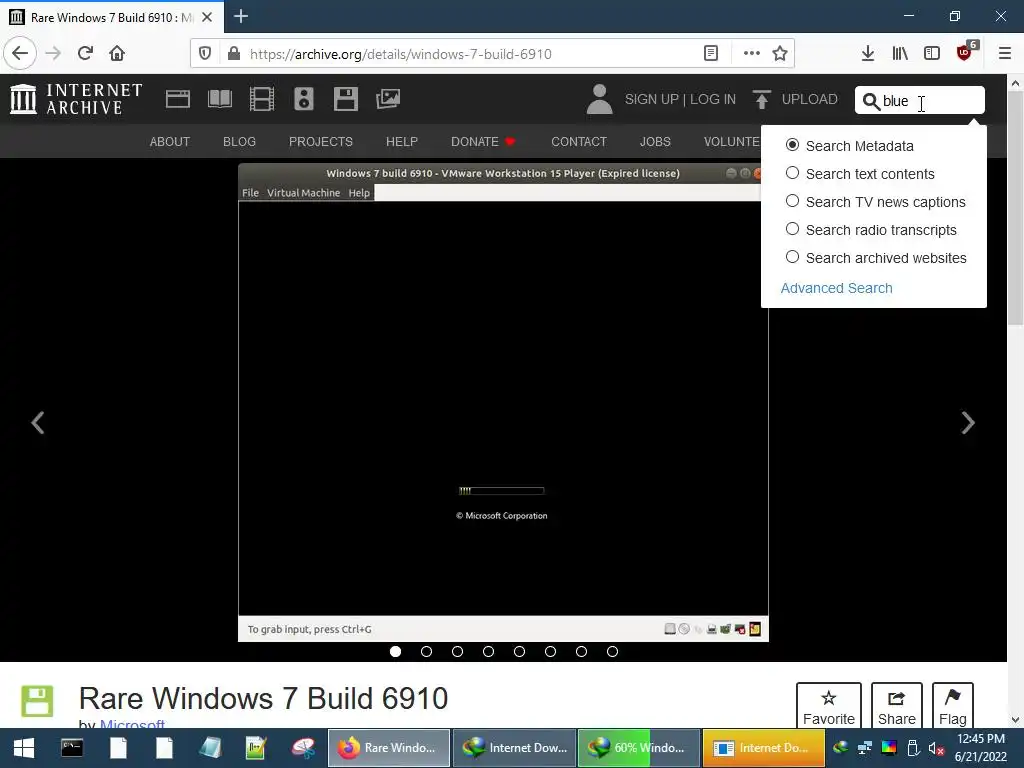Bookmark this page with the star icon

(780, 54)
